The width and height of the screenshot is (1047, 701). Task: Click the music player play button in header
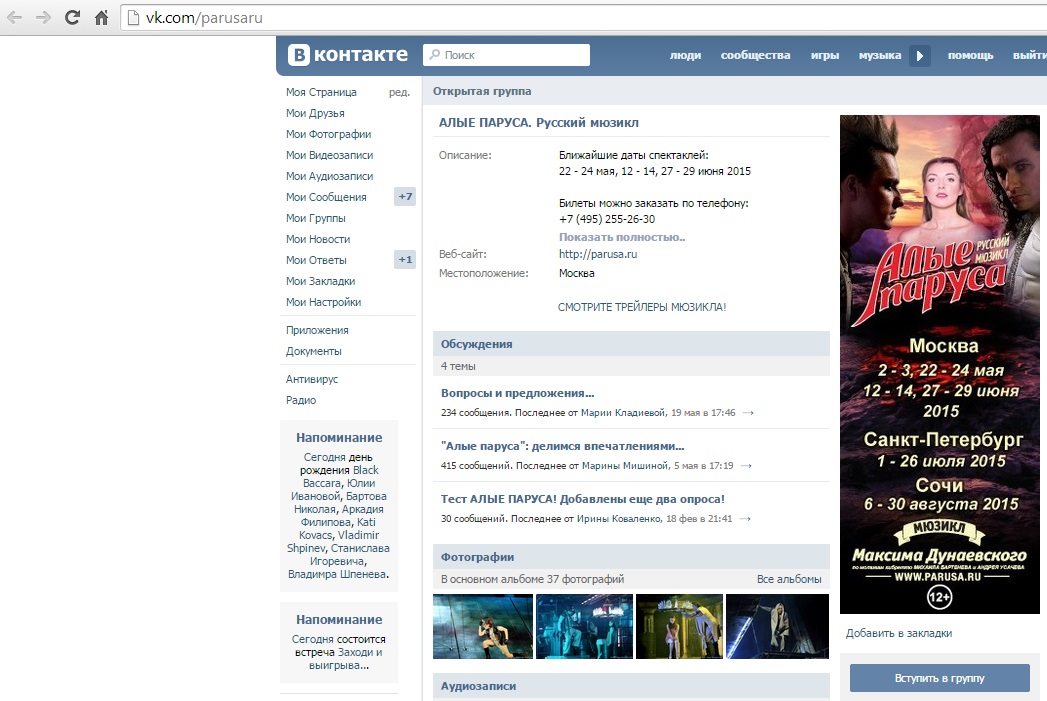[919, 55]
